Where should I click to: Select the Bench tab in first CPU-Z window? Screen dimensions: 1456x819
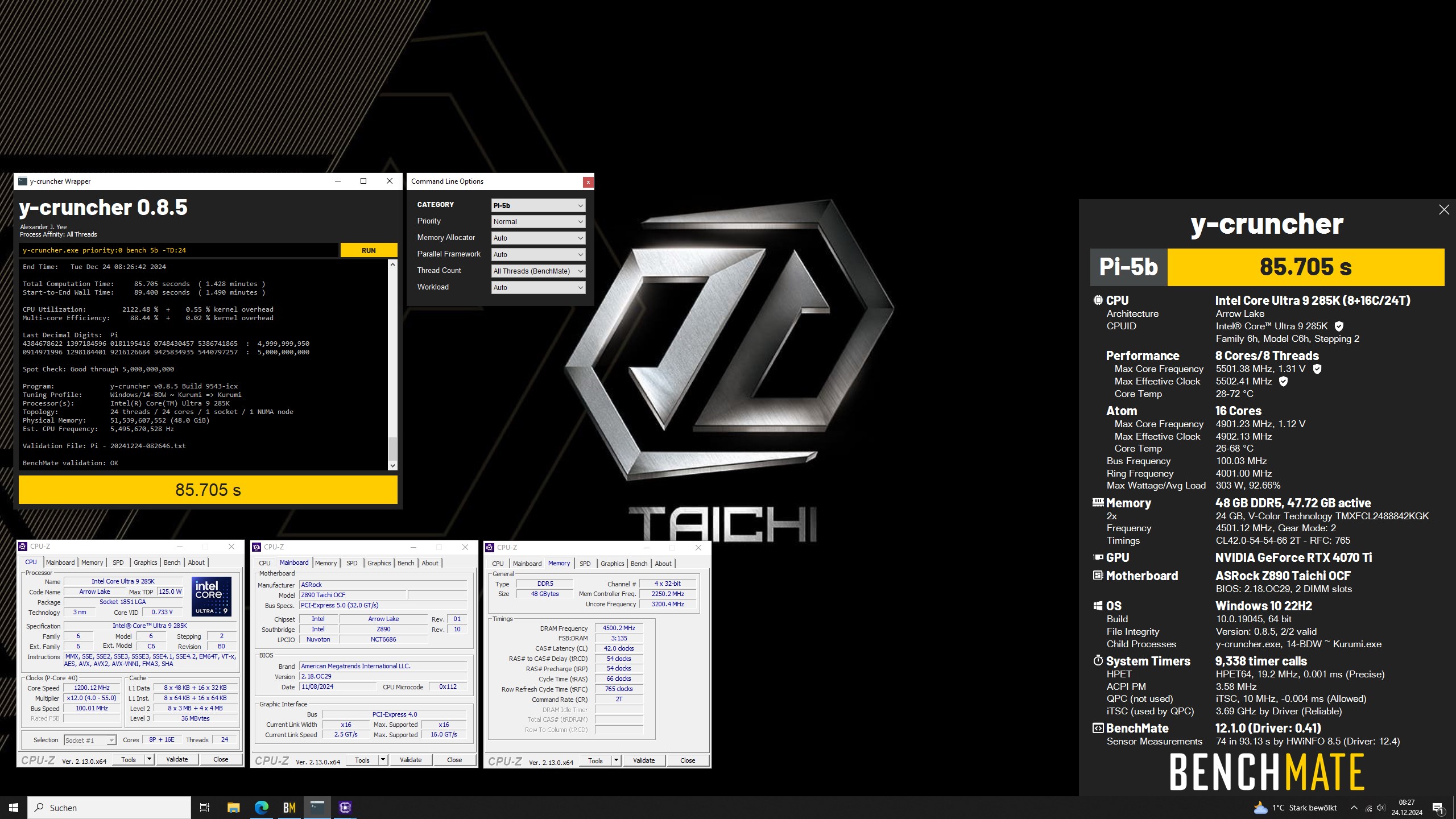click(x=172, y=562)
